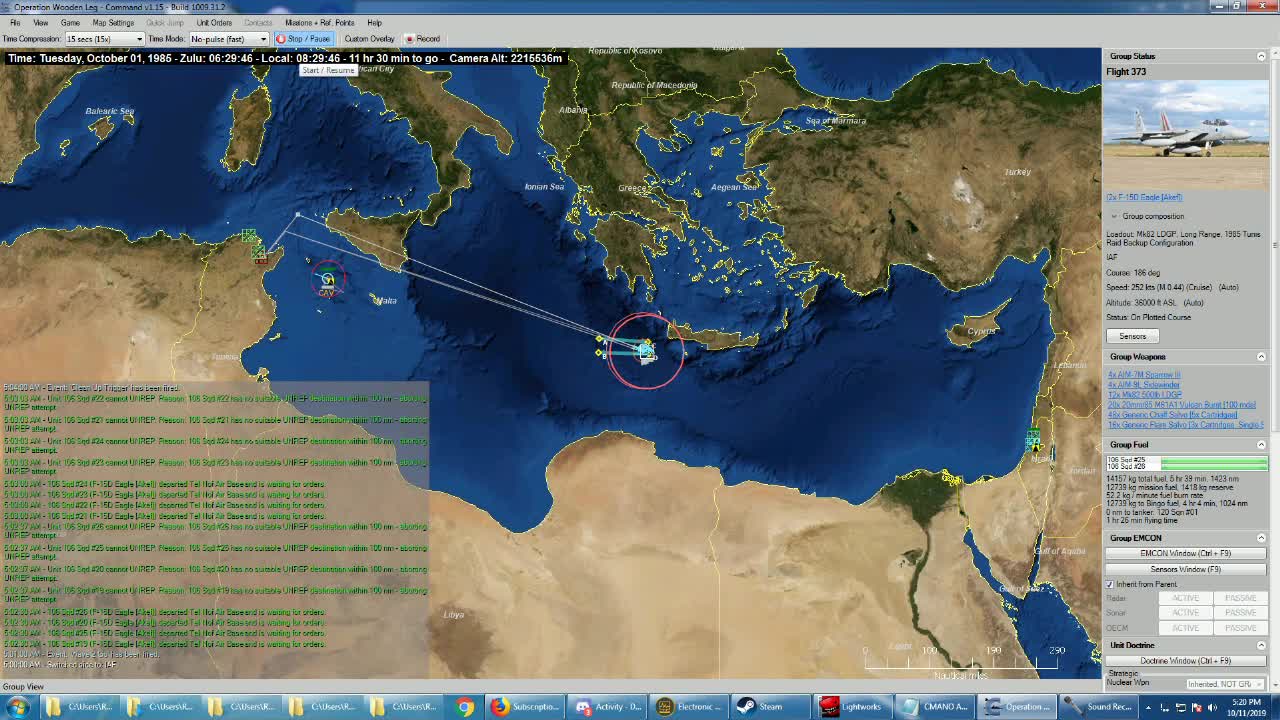Click the waypoint marker north of Tunisia

(x=298, y=214)
